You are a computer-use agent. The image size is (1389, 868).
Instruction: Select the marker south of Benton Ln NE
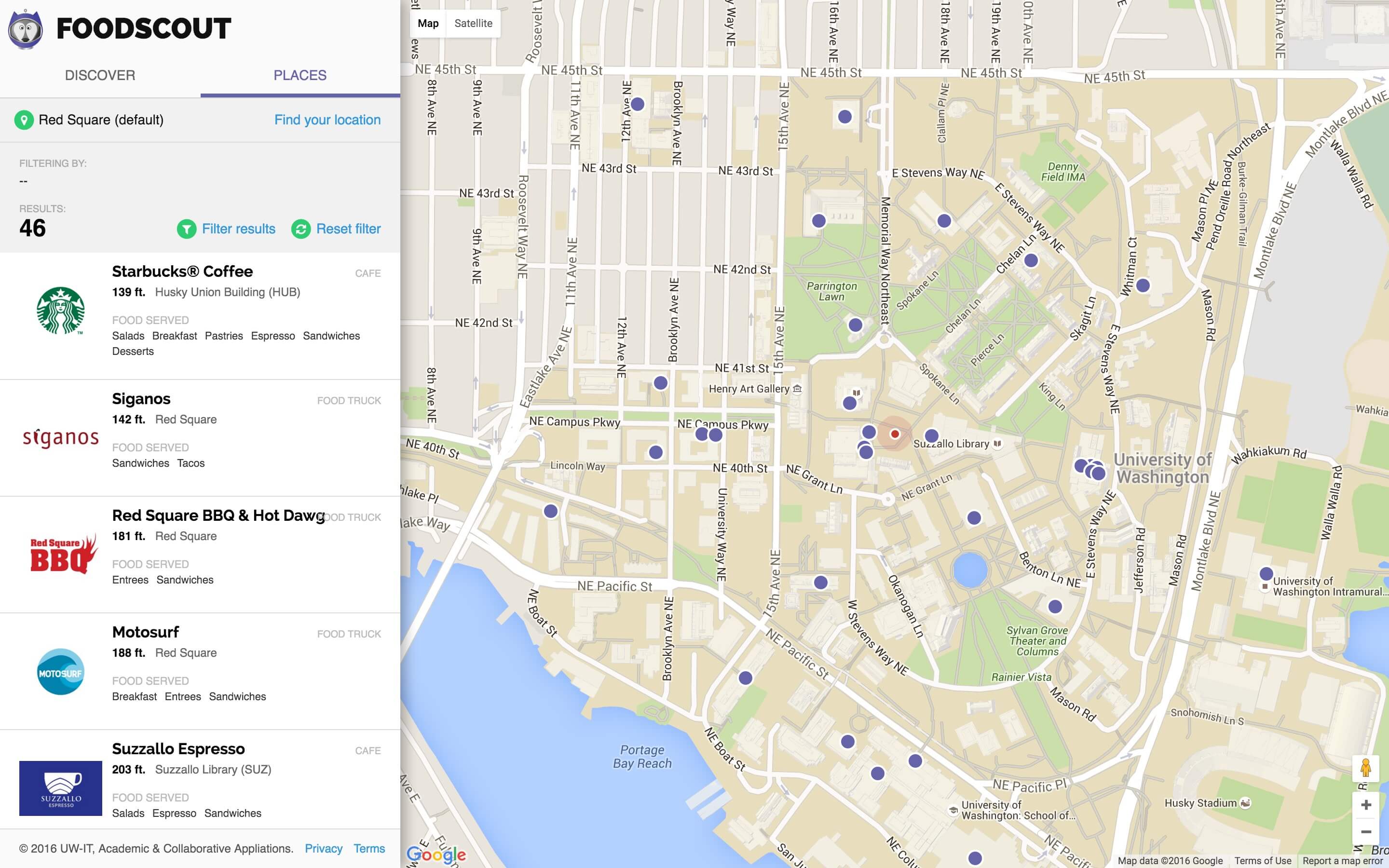1055,606
